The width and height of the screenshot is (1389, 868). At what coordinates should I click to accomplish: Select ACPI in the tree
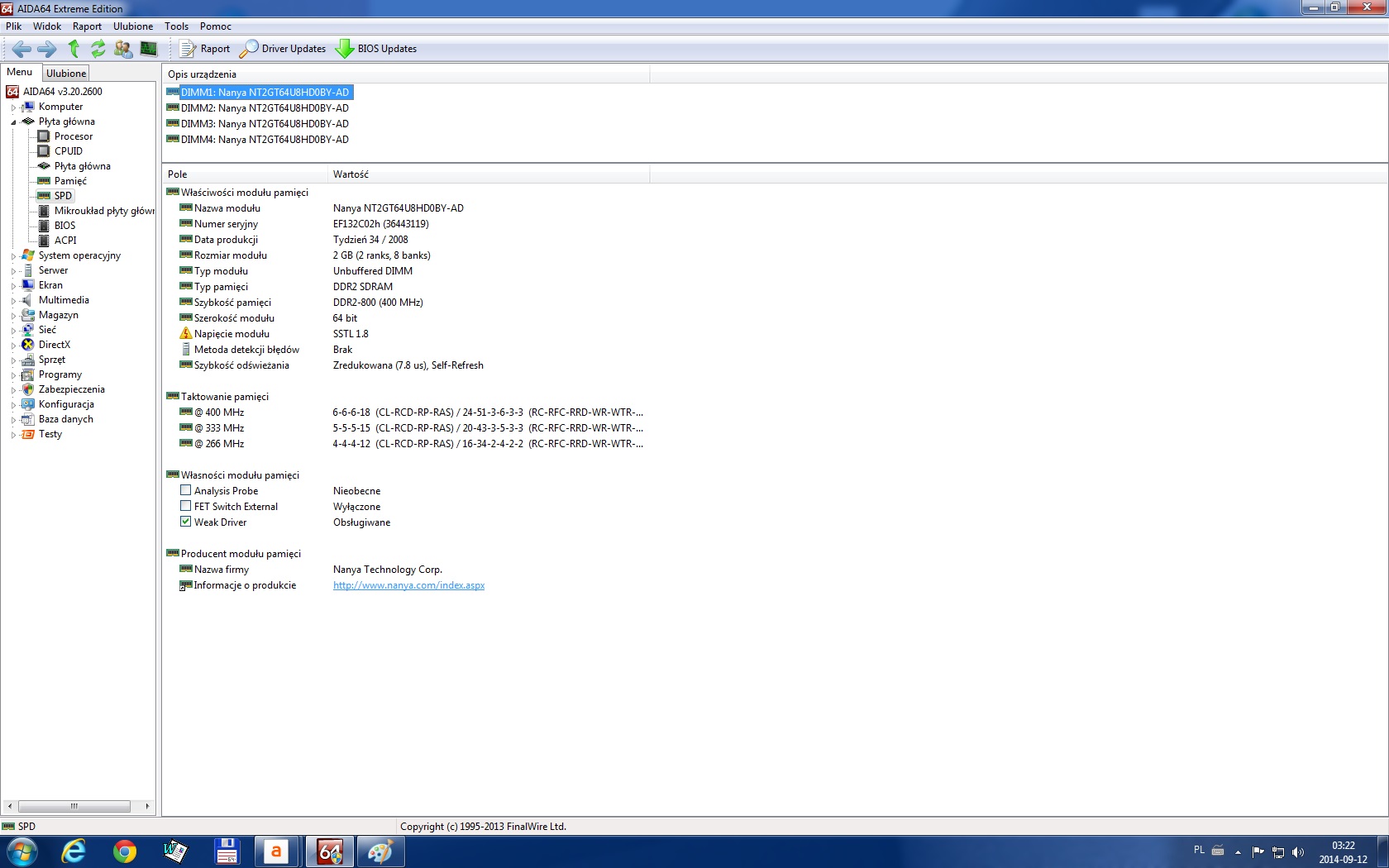pos(65,241)
